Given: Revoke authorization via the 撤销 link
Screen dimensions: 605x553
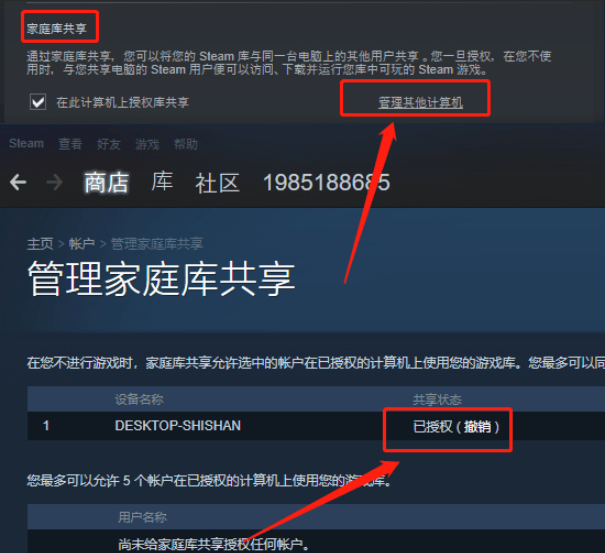Looking at the screenshot, I should [x=477, y=427].
